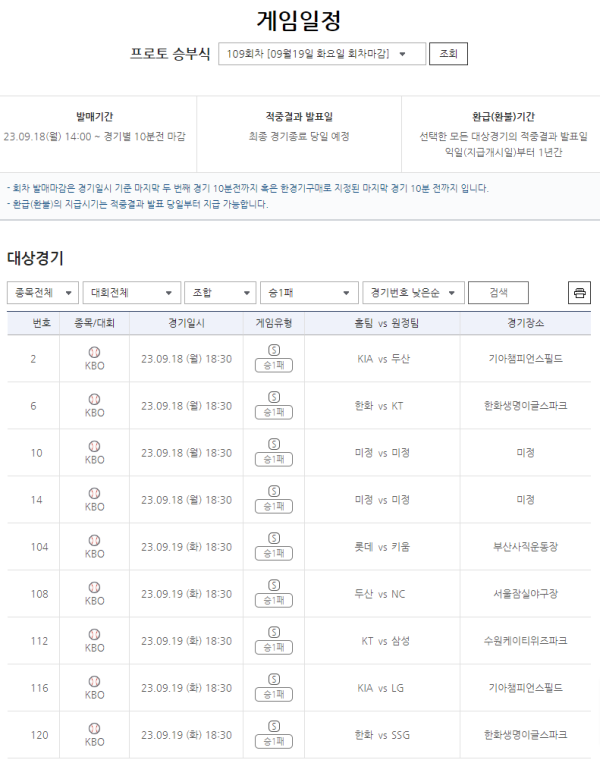The height and width of the screenshot is (760, 600).
Task: Click baseball icon for game 112
Action: tap(95, 634)
